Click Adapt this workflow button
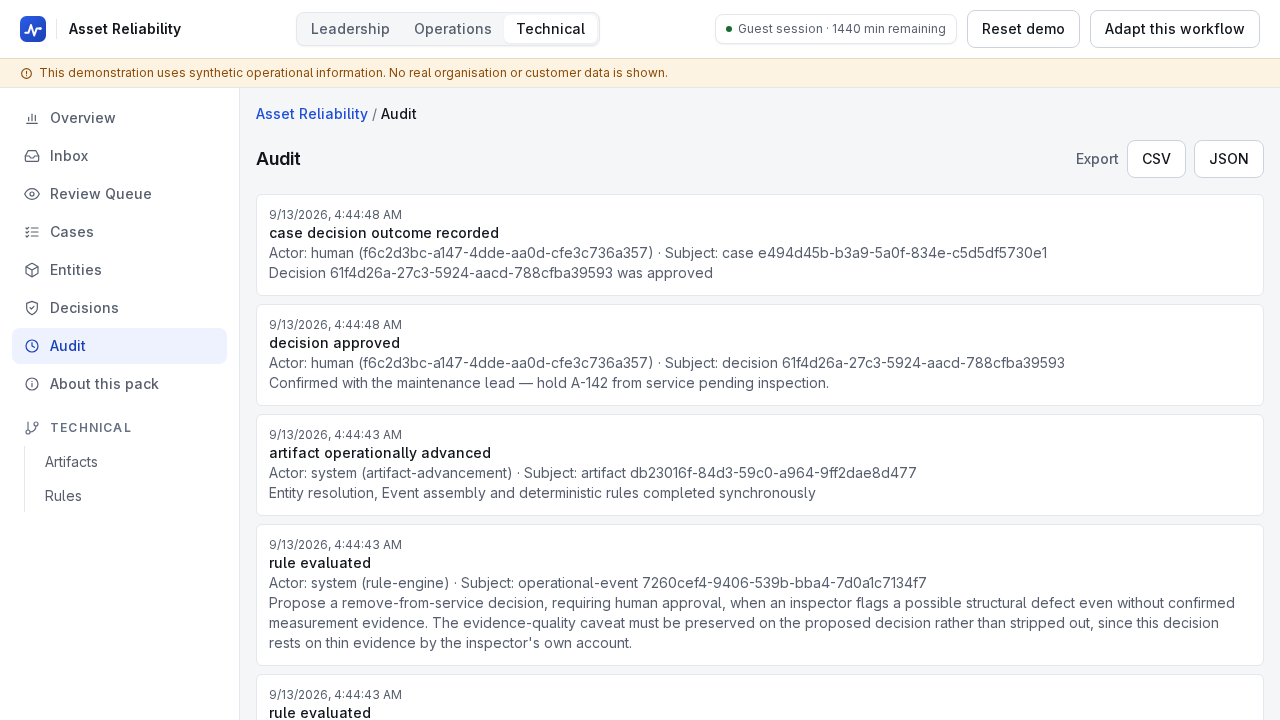 click(1175, 29)
